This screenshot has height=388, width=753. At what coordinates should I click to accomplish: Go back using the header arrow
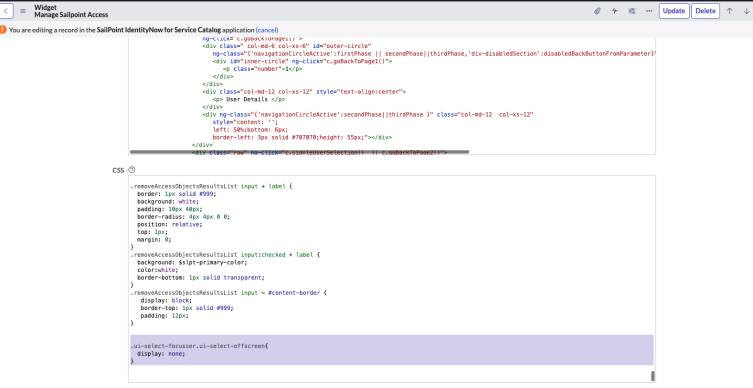6,11
